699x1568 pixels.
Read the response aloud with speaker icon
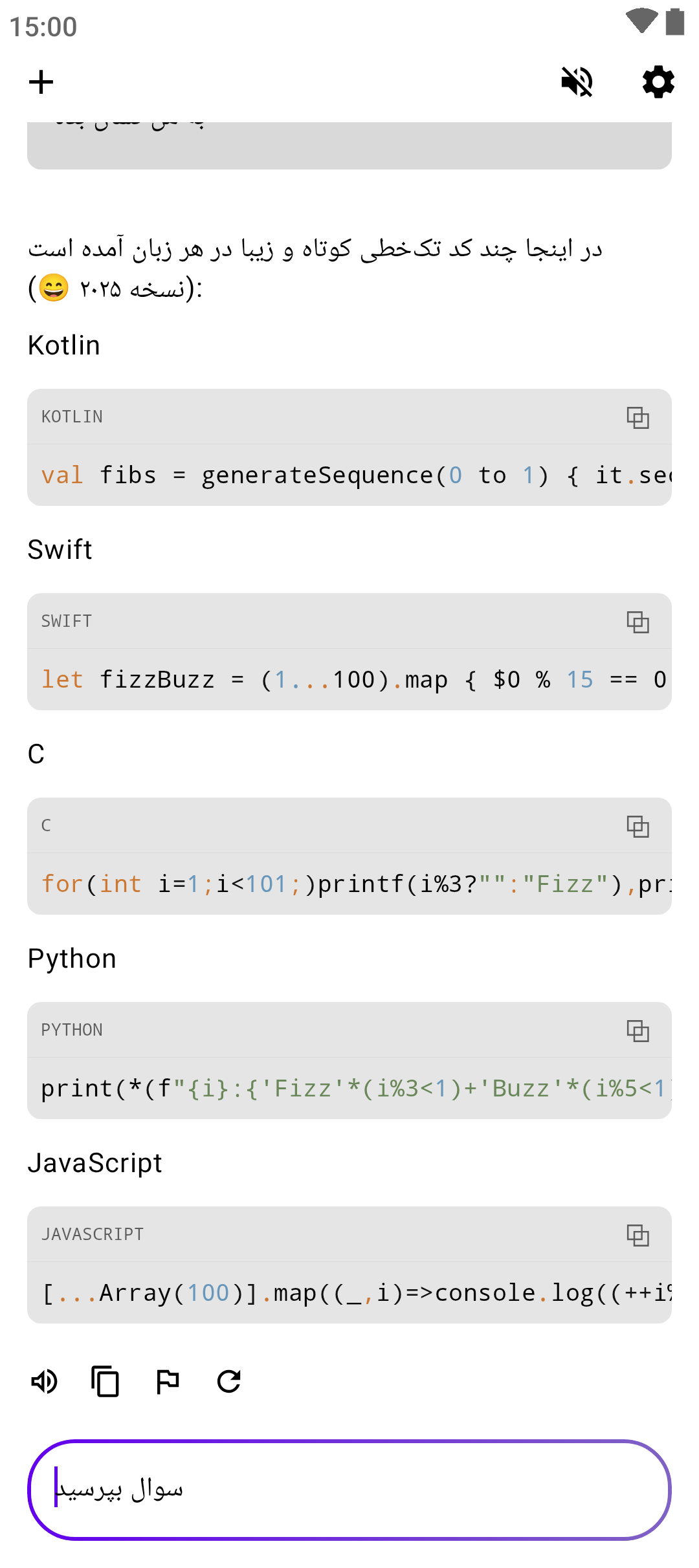coord(44,1382)
